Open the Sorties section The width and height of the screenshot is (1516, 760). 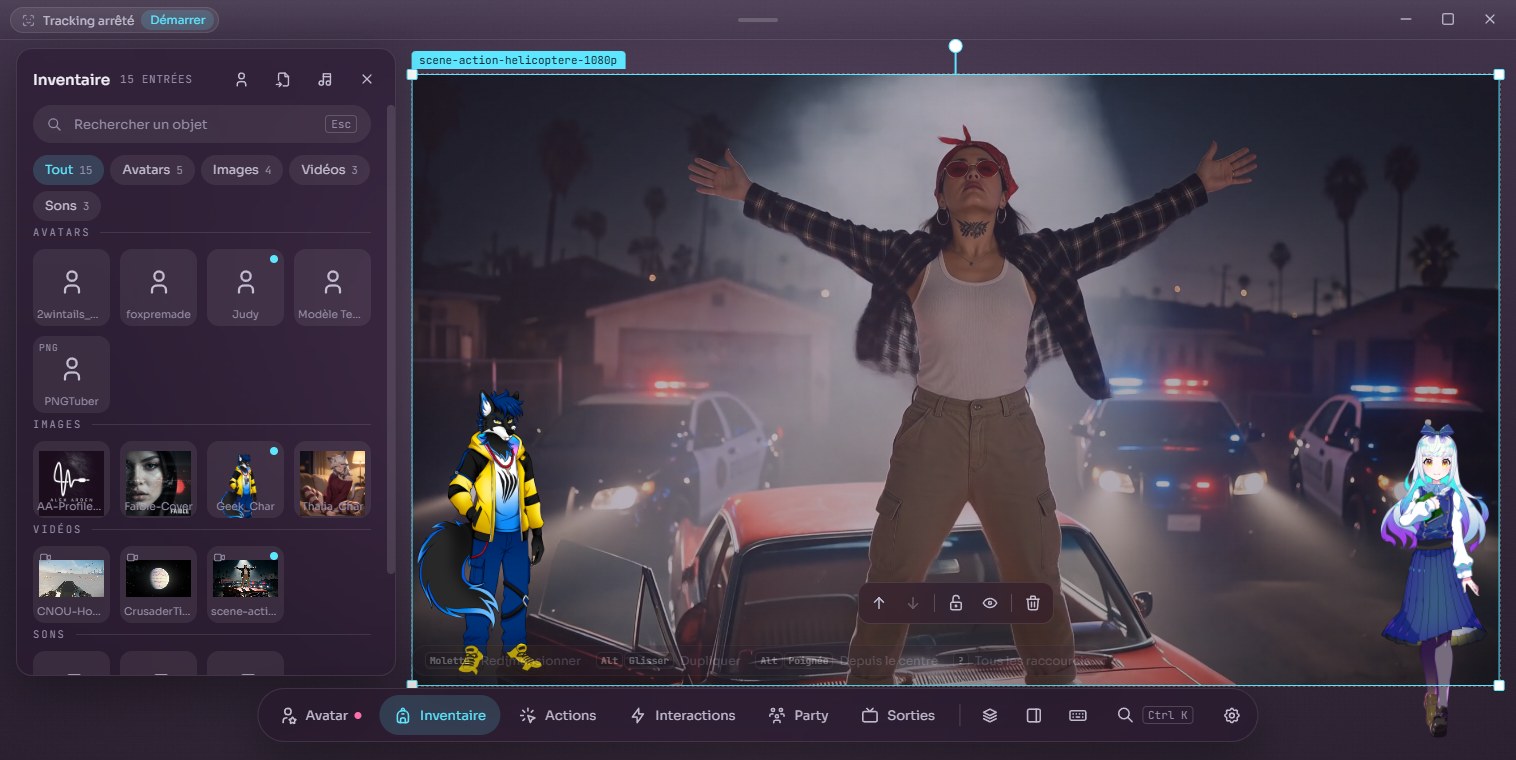(x=898, y=715)
